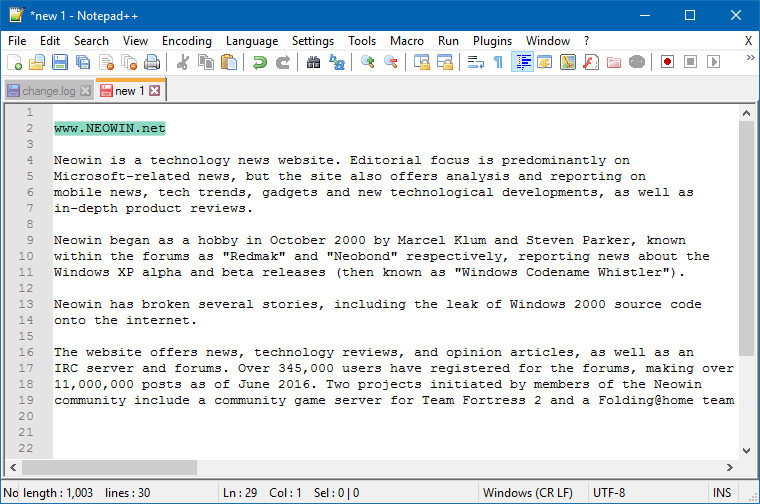760x504 pixels.
Task: Close the current document toolbar icon
Action: click(106, 62)
